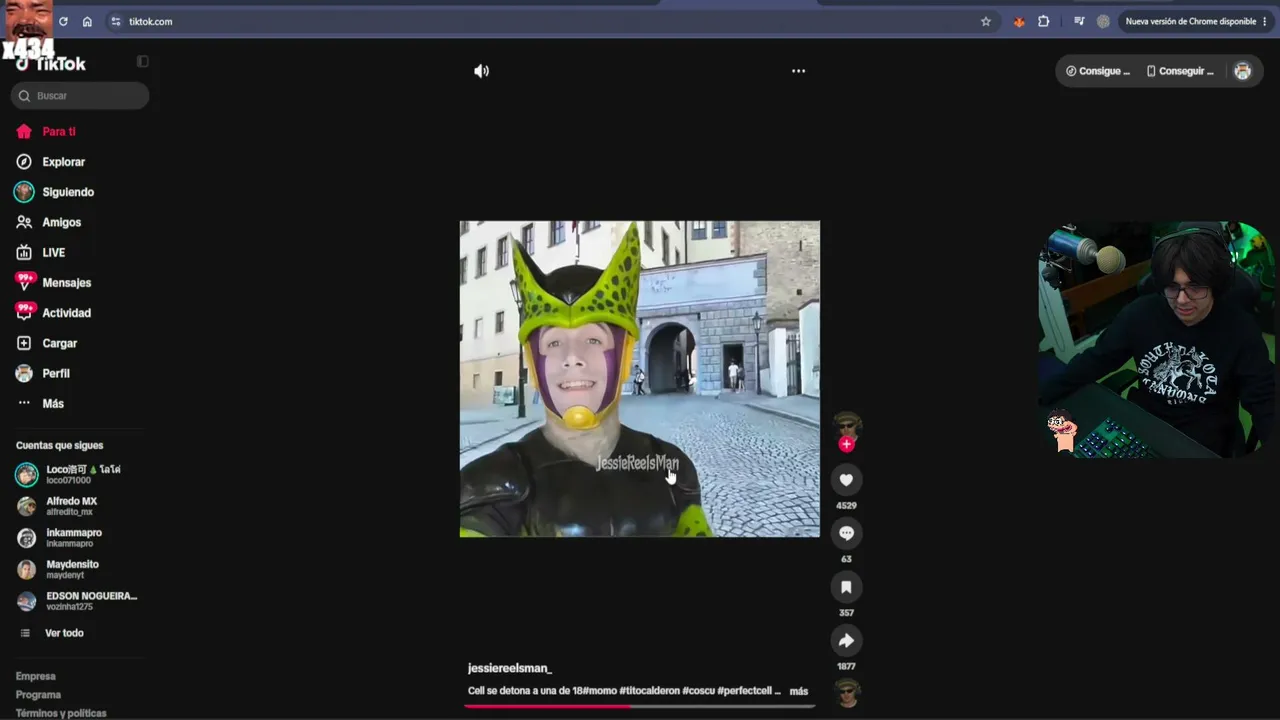The image size is (1280, 720).
Task: Click the 1877 shares count
Action: (x=846, y=666)
